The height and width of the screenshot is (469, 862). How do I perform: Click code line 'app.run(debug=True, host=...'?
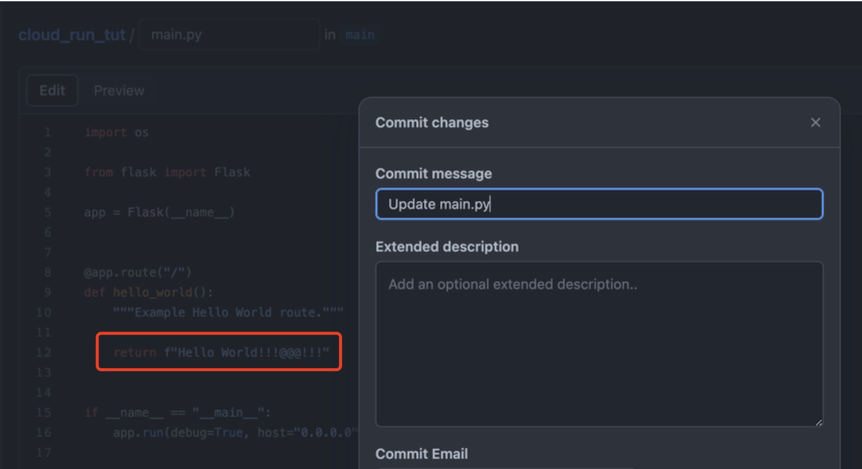[235, 433]
